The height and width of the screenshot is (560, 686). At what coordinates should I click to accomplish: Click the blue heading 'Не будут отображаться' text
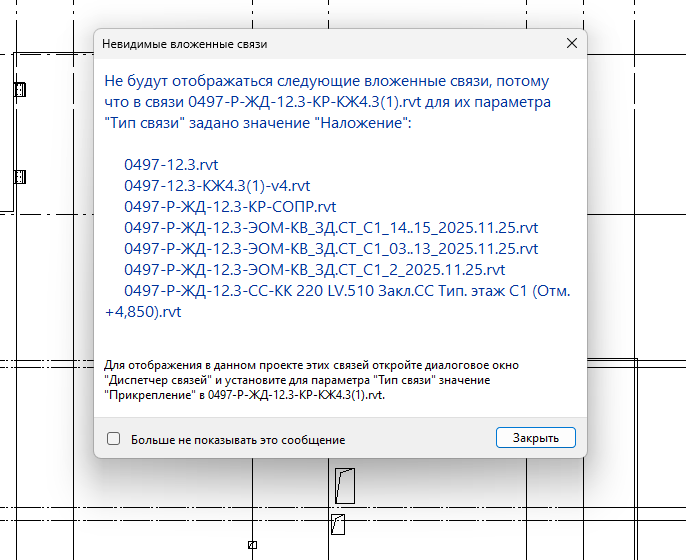(x=327, y=102)
